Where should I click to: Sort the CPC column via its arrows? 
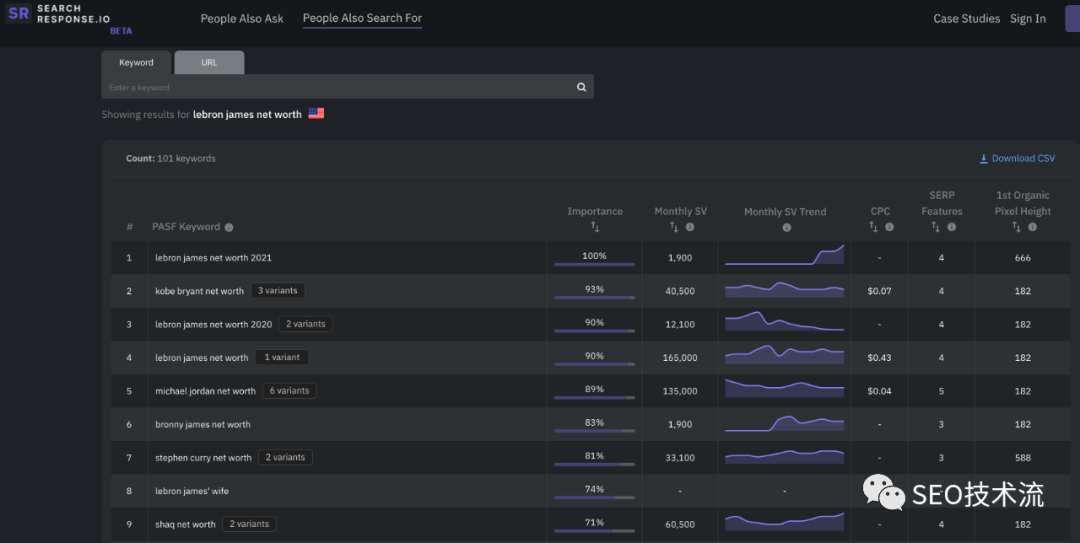pos(874,227)
